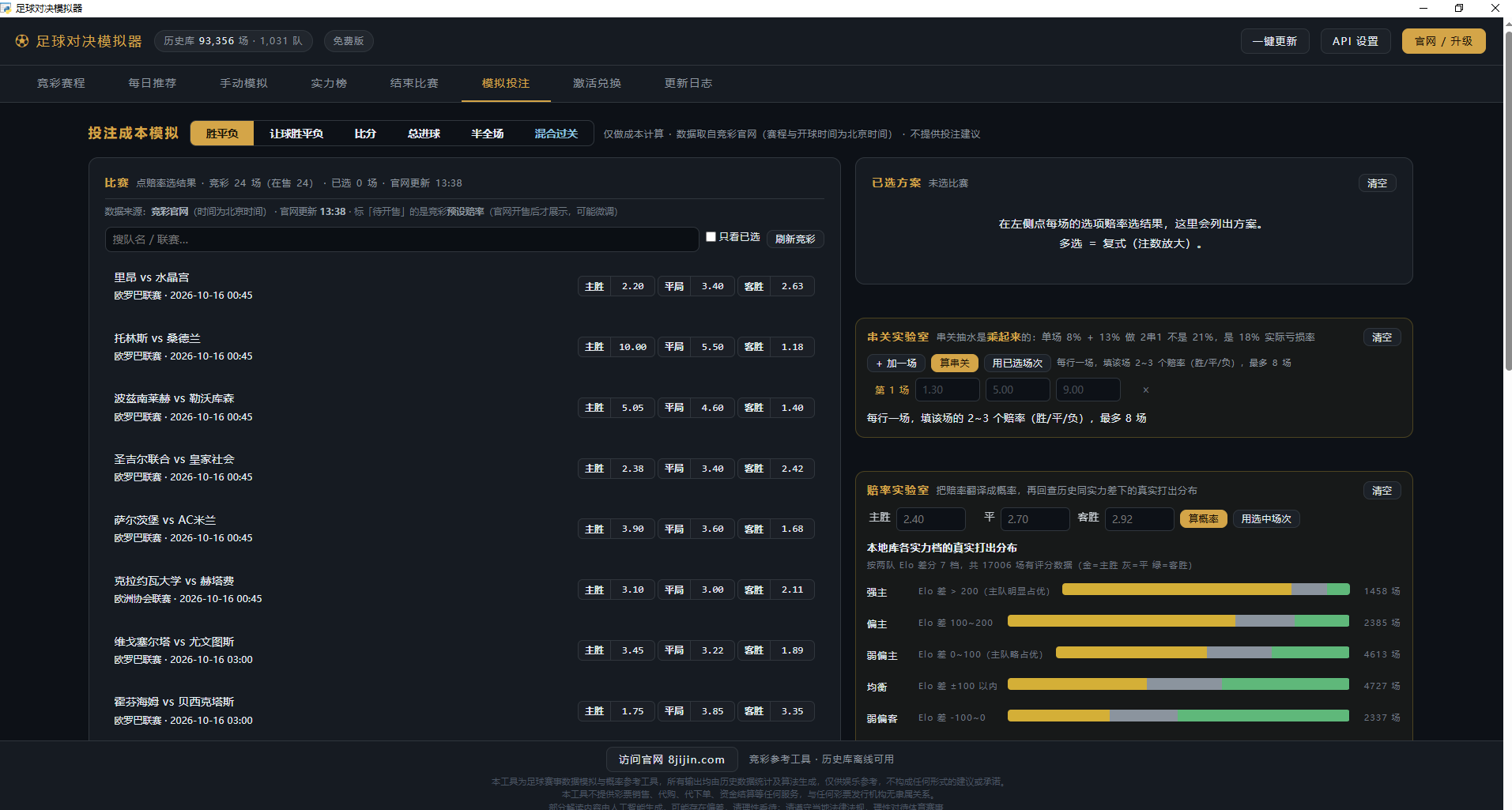This screenshot has height=810, width=1512.
Task: Clear the 赔率实验室 panel with 清空
Action: point(1382,491)
